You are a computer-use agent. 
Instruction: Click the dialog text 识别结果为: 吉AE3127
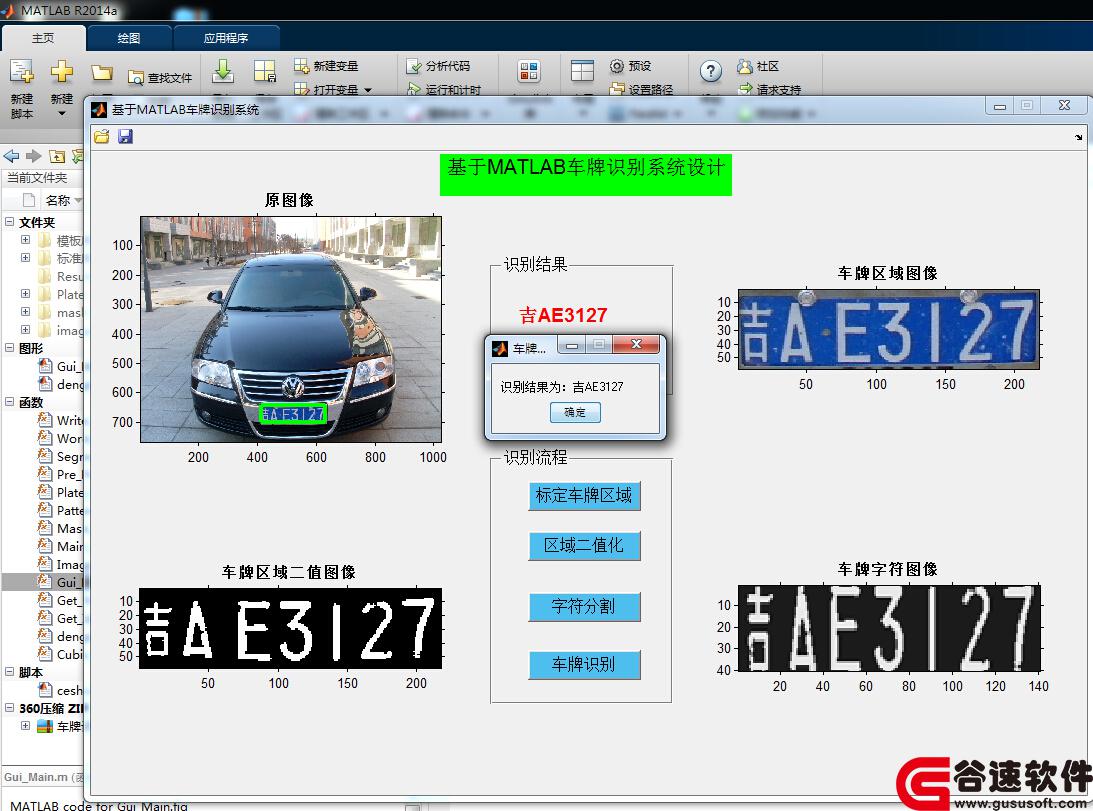pos(562,386)
